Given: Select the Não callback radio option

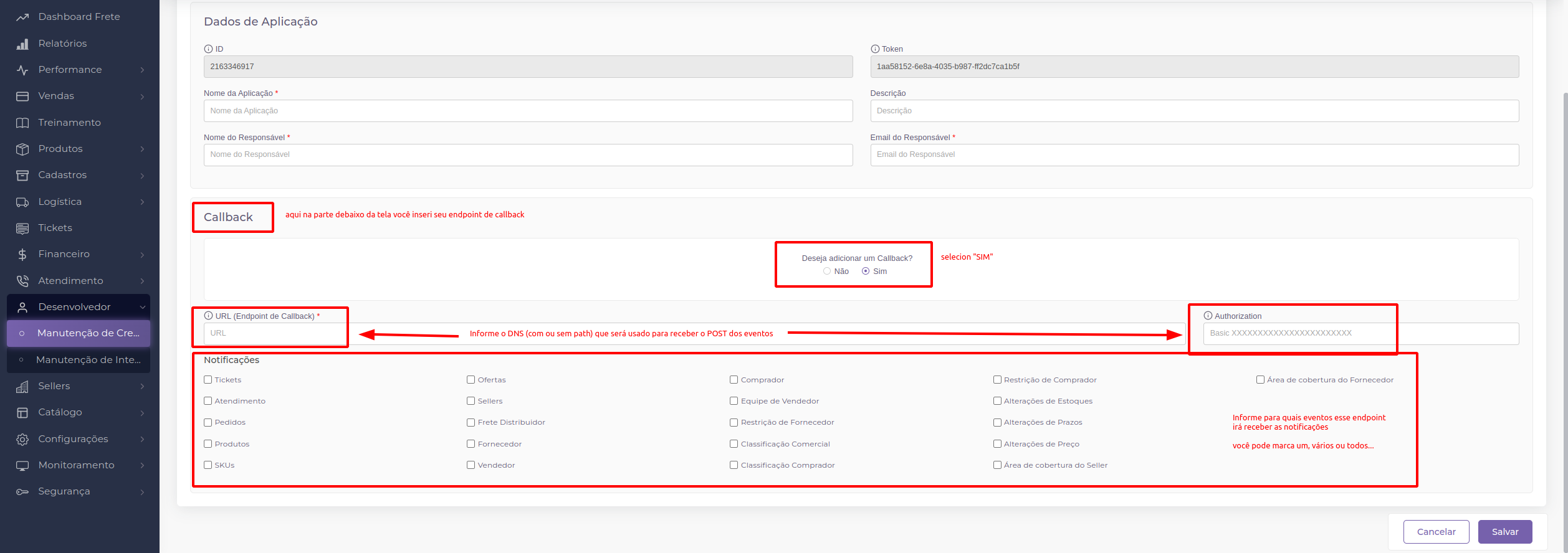Looking at the screenshot, I should tap(827, 272).
